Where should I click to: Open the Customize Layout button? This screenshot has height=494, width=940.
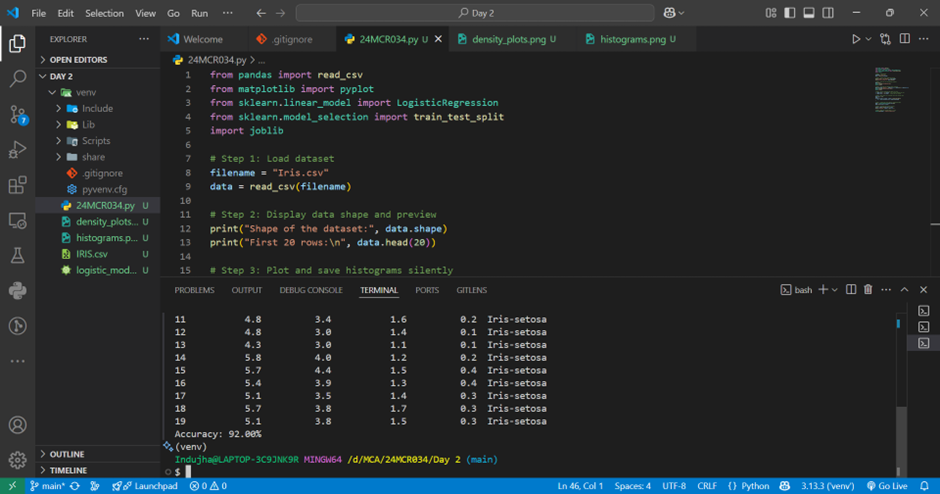[771, 13]
